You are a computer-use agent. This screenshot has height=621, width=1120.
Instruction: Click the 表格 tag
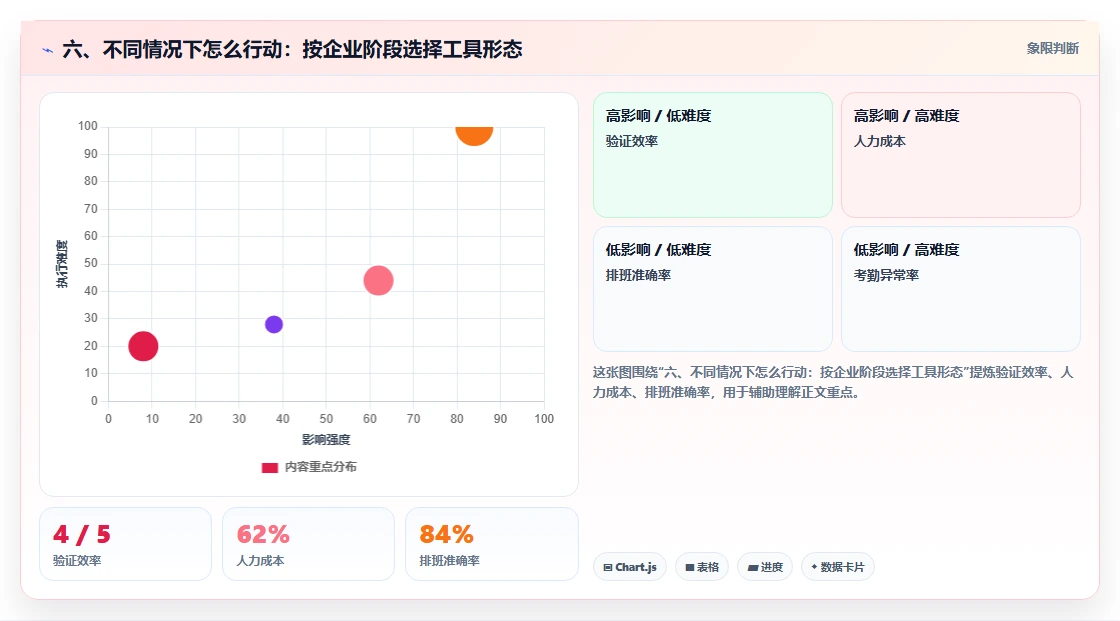pos(702,567)
